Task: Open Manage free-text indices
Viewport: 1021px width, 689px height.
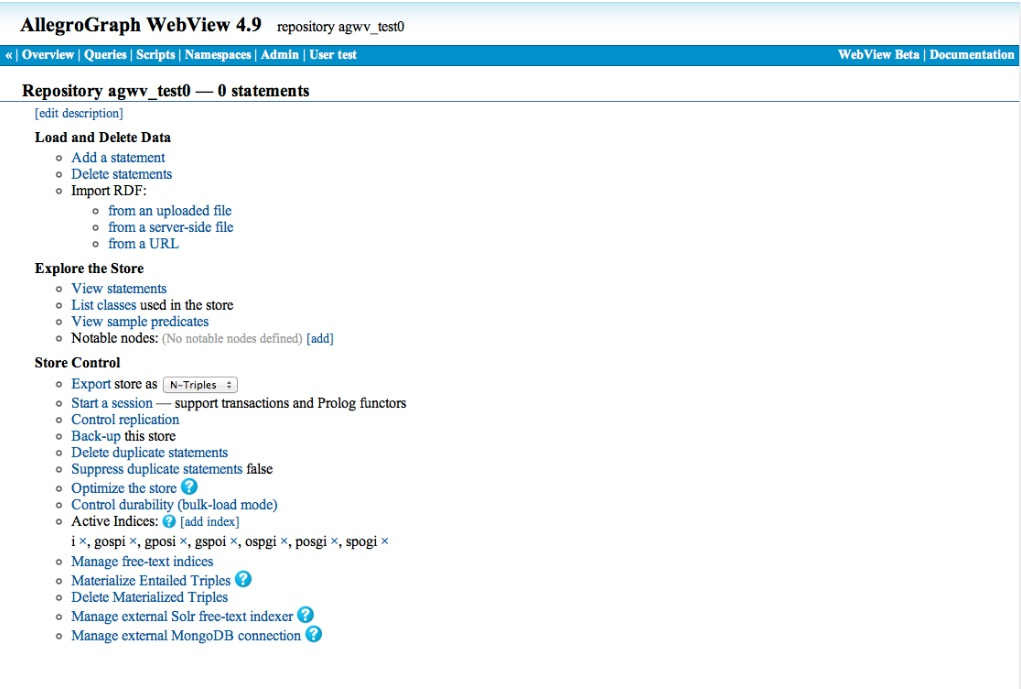Action: tap(142, 561)
